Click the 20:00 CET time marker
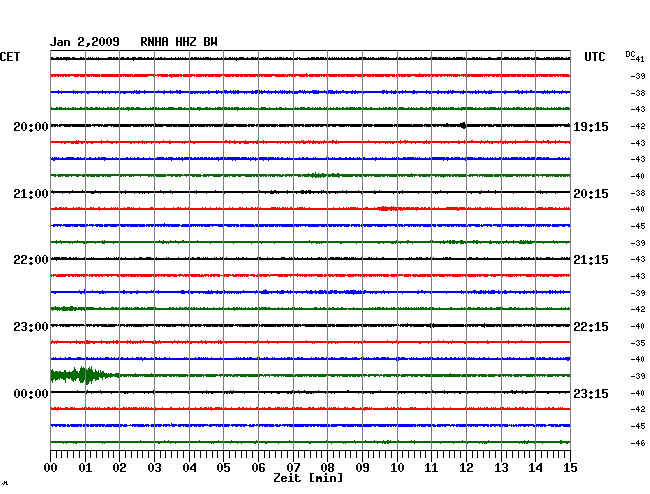This screenshot has height=494, width=650. 31,127
